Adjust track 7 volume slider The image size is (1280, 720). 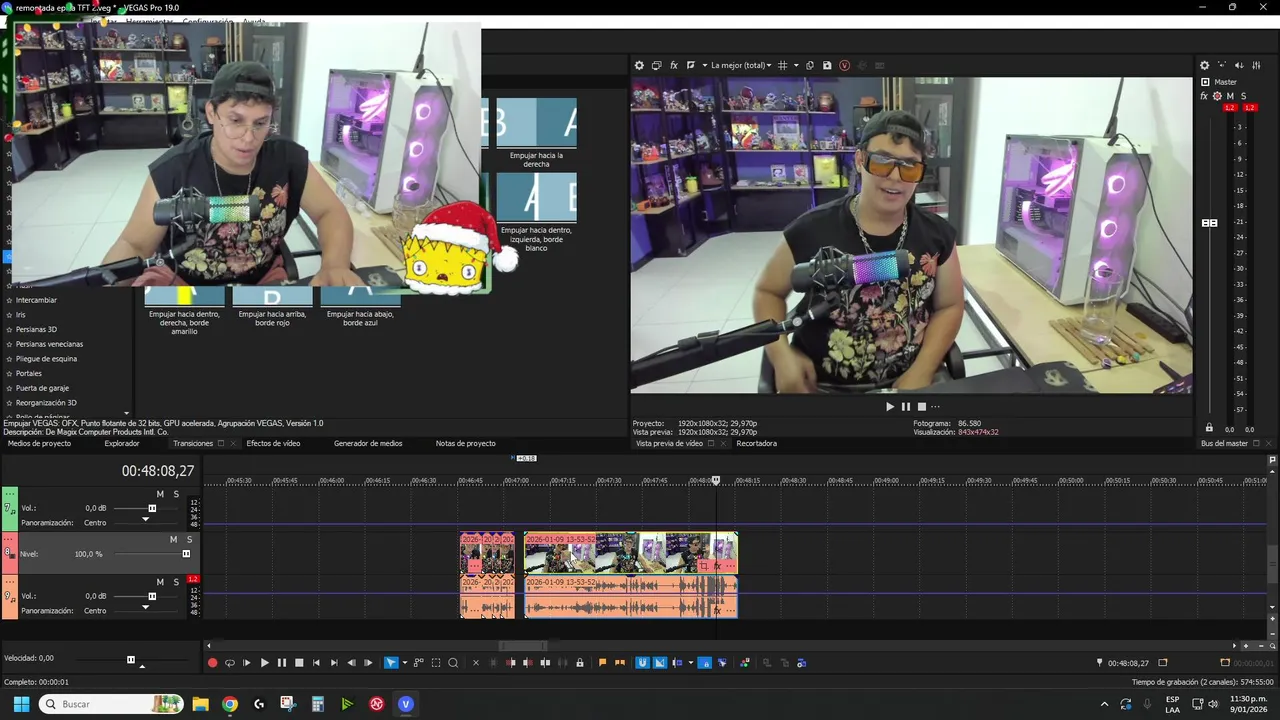click(152, 508)
